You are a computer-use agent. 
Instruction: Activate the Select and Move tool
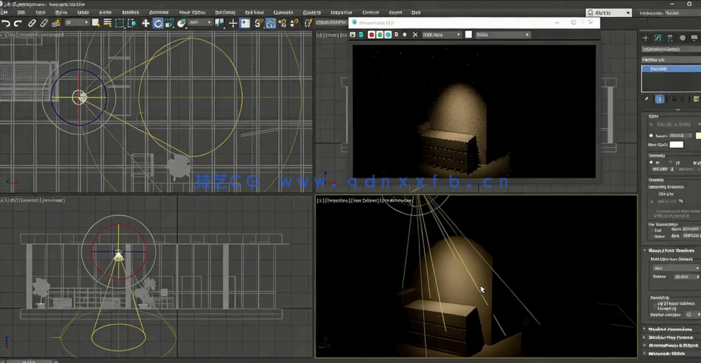click(x=146, y=23)
